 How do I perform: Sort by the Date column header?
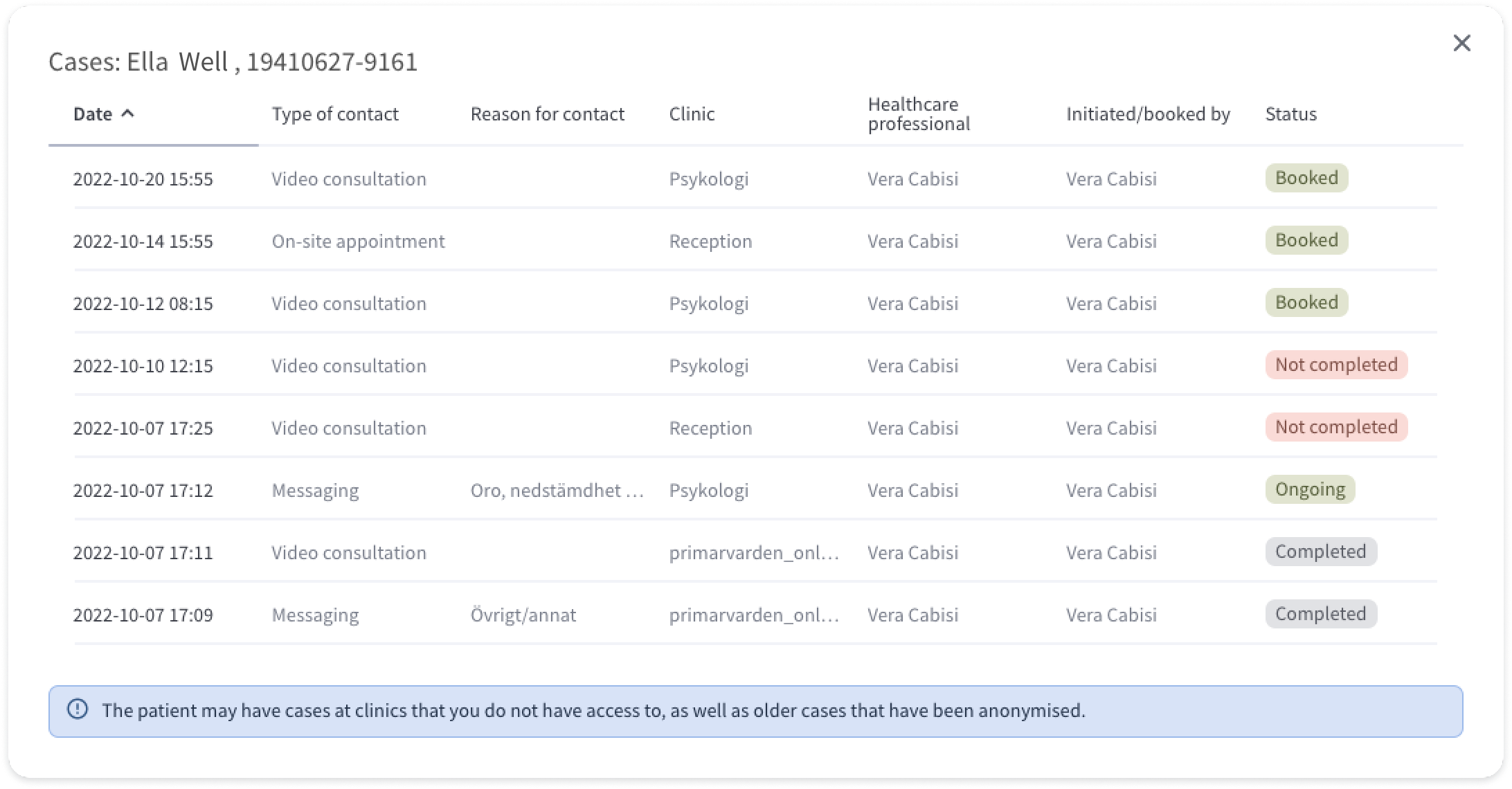click(x=93, y=114)
